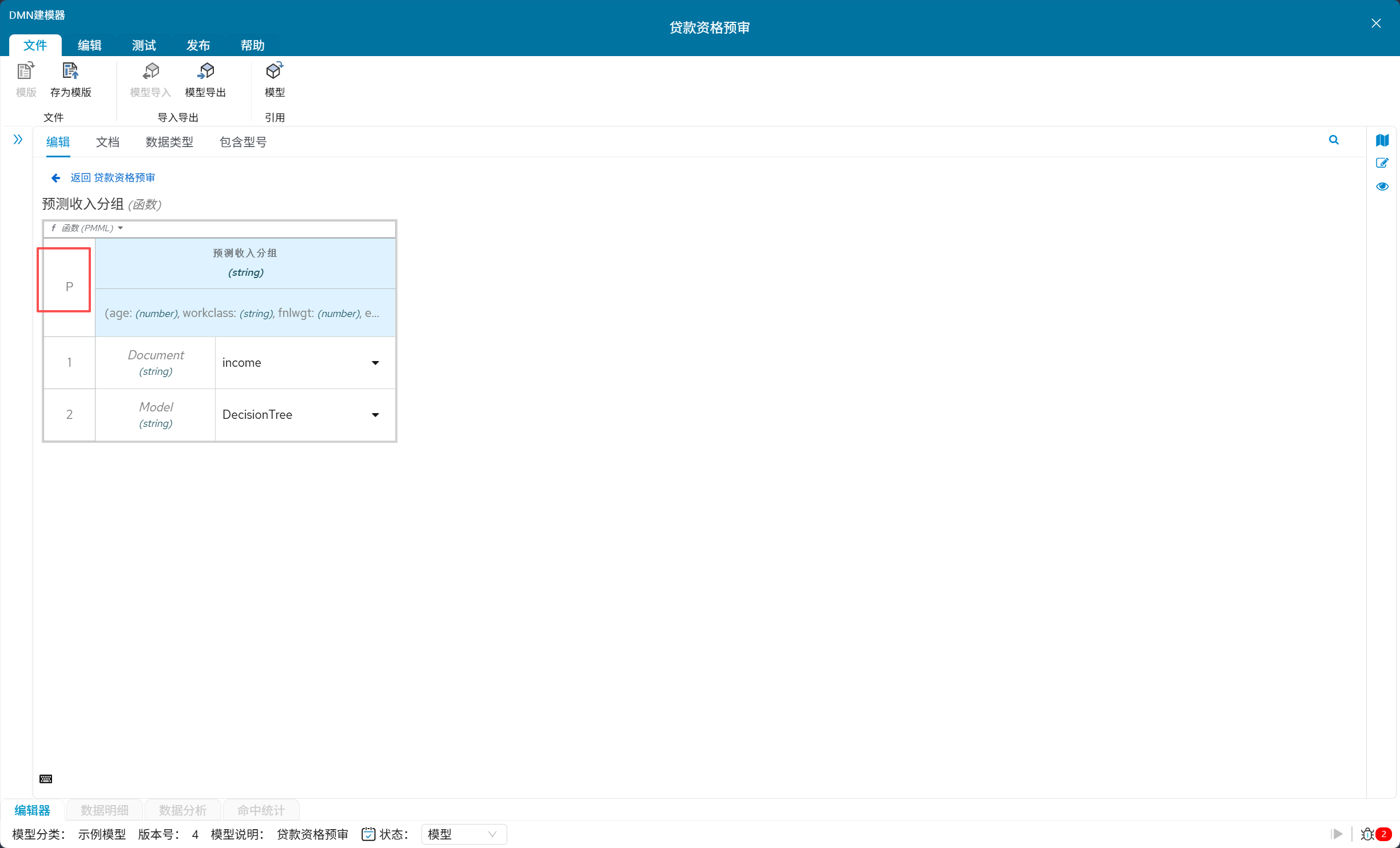Click the run play button in status bar

pos(1337,834)
